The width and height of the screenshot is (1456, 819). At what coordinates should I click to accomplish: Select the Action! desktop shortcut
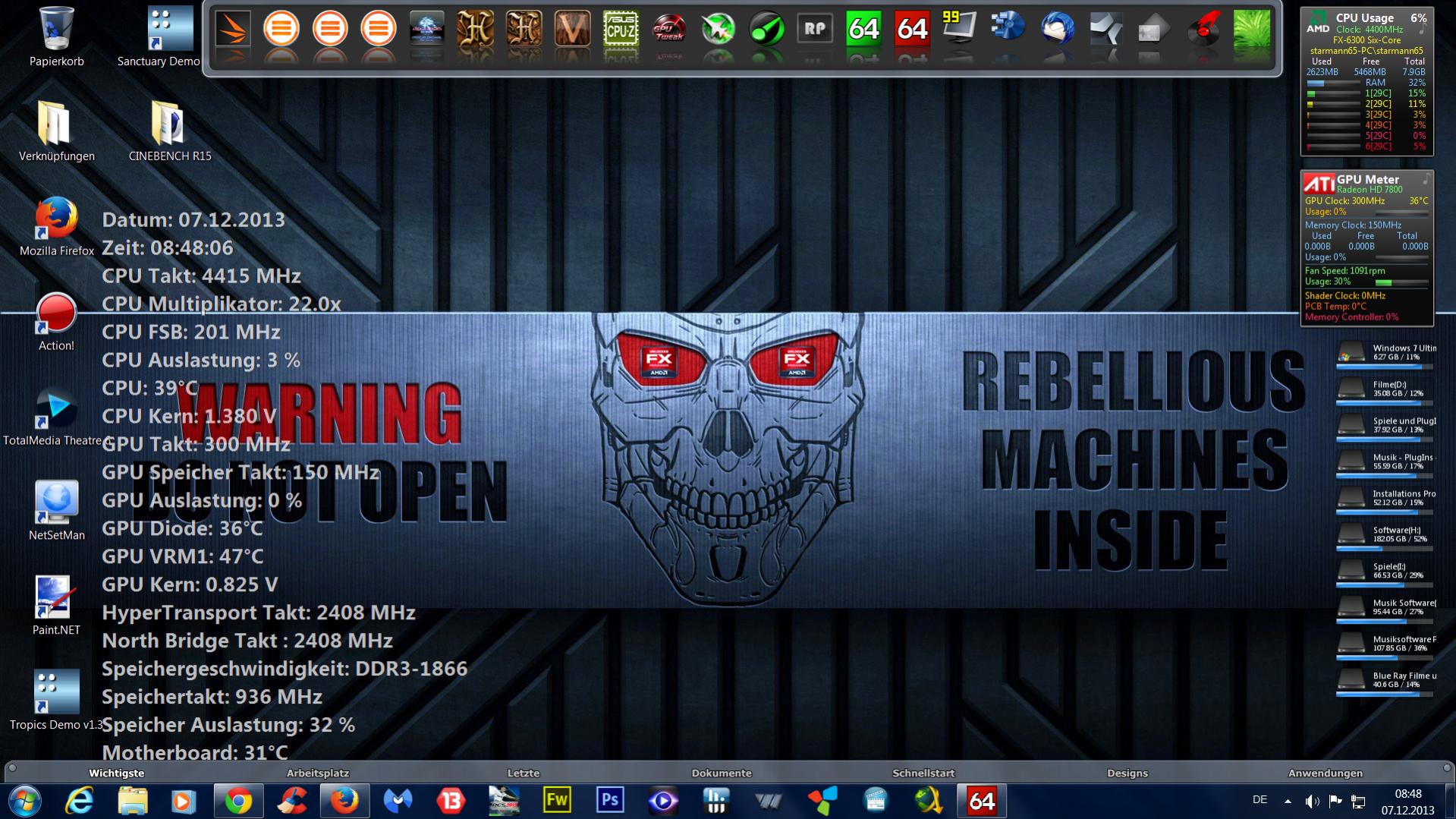56,321
